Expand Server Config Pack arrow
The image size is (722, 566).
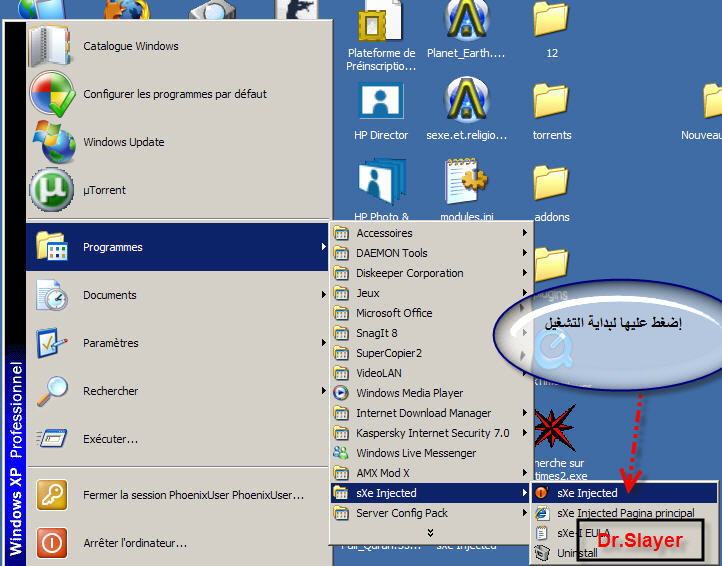tap(524, 513)
